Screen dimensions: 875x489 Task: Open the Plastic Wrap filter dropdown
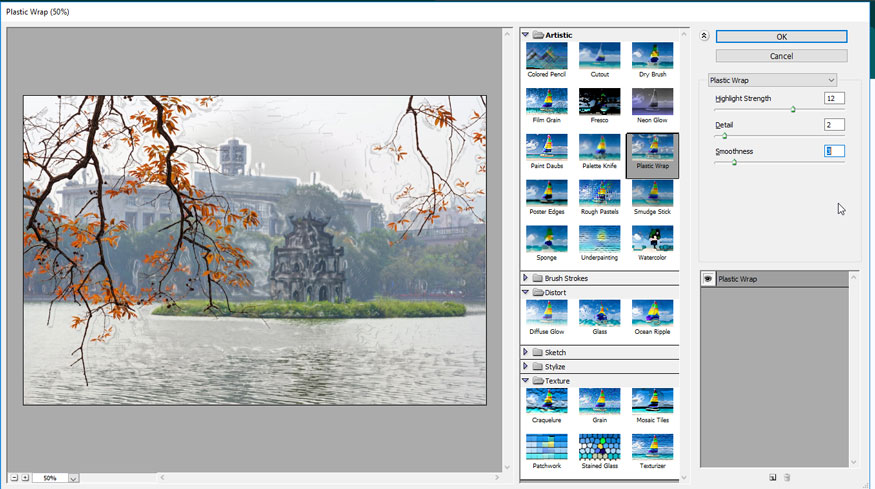(x=830, y=80)
